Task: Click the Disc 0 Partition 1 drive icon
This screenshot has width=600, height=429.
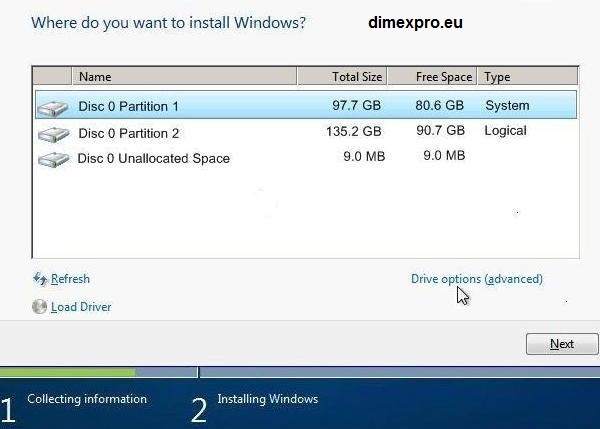Action: coord(53,109)
